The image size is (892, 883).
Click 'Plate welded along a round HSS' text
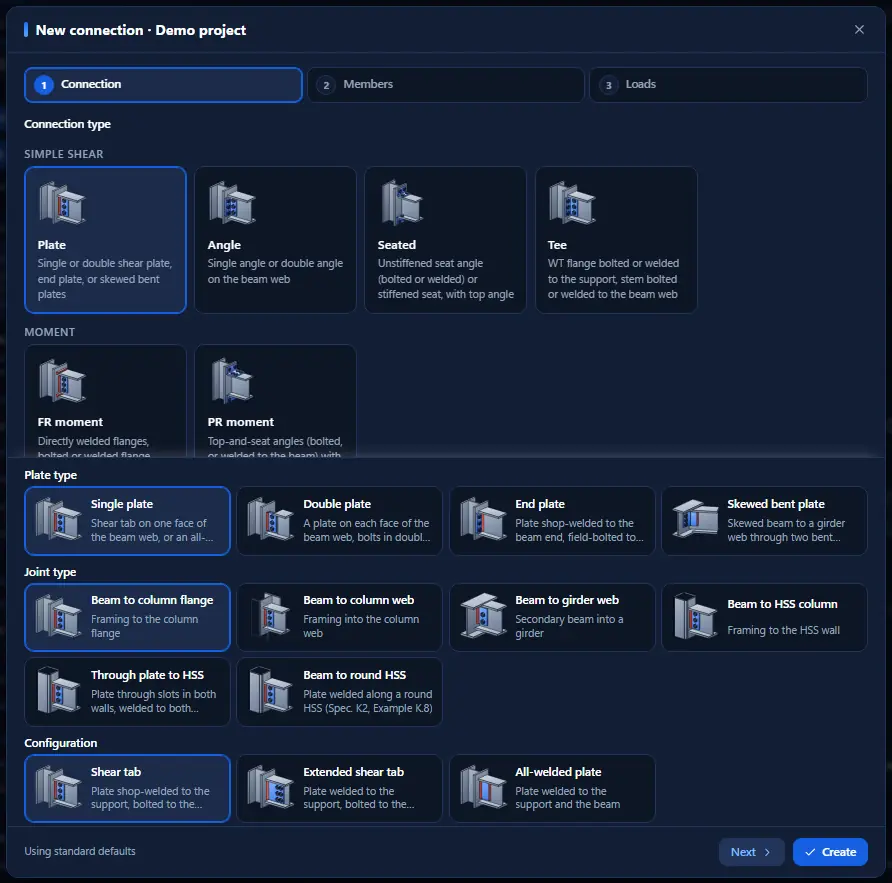(367, 701)
